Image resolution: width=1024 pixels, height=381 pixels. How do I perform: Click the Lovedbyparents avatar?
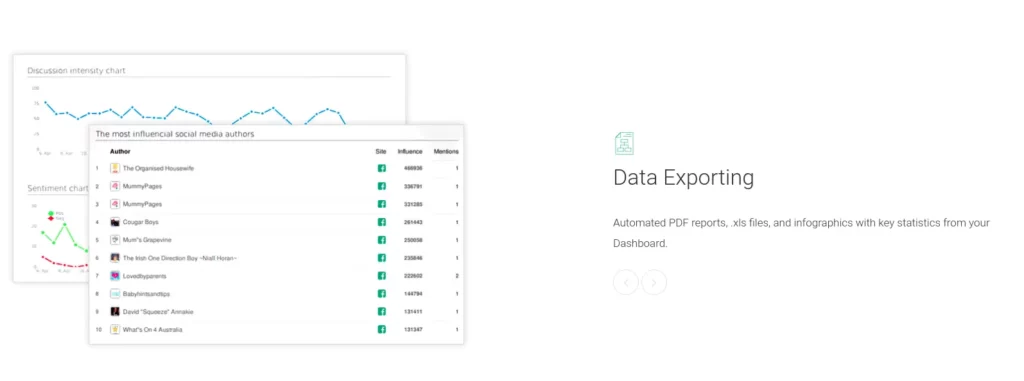coord(115,276)
